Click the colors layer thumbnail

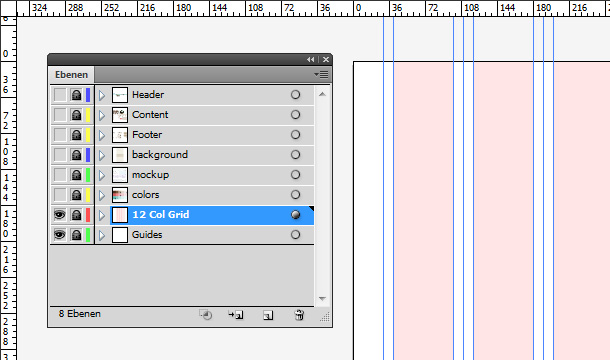coord(120,195)
